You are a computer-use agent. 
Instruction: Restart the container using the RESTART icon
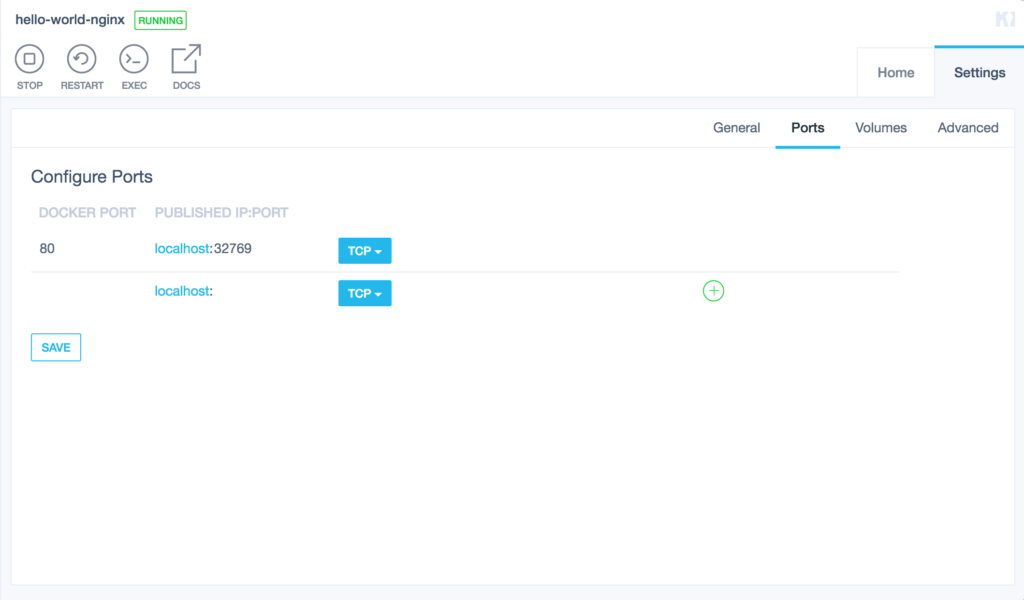(82, 59)
